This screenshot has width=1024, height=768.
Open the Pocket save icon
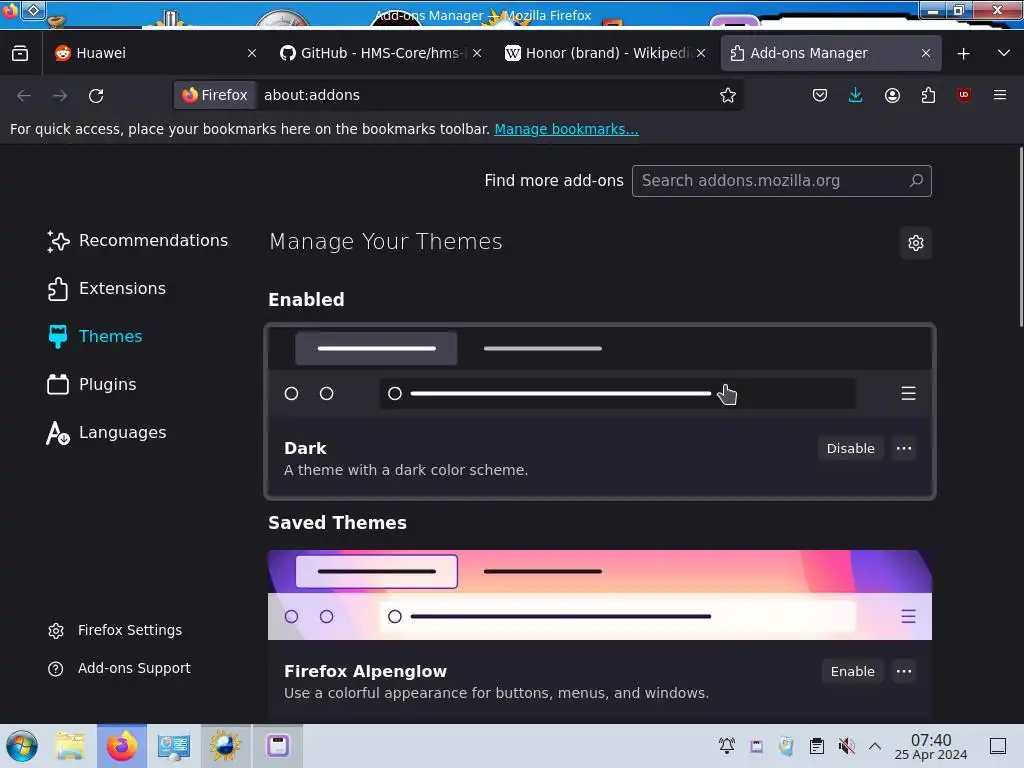820,95
